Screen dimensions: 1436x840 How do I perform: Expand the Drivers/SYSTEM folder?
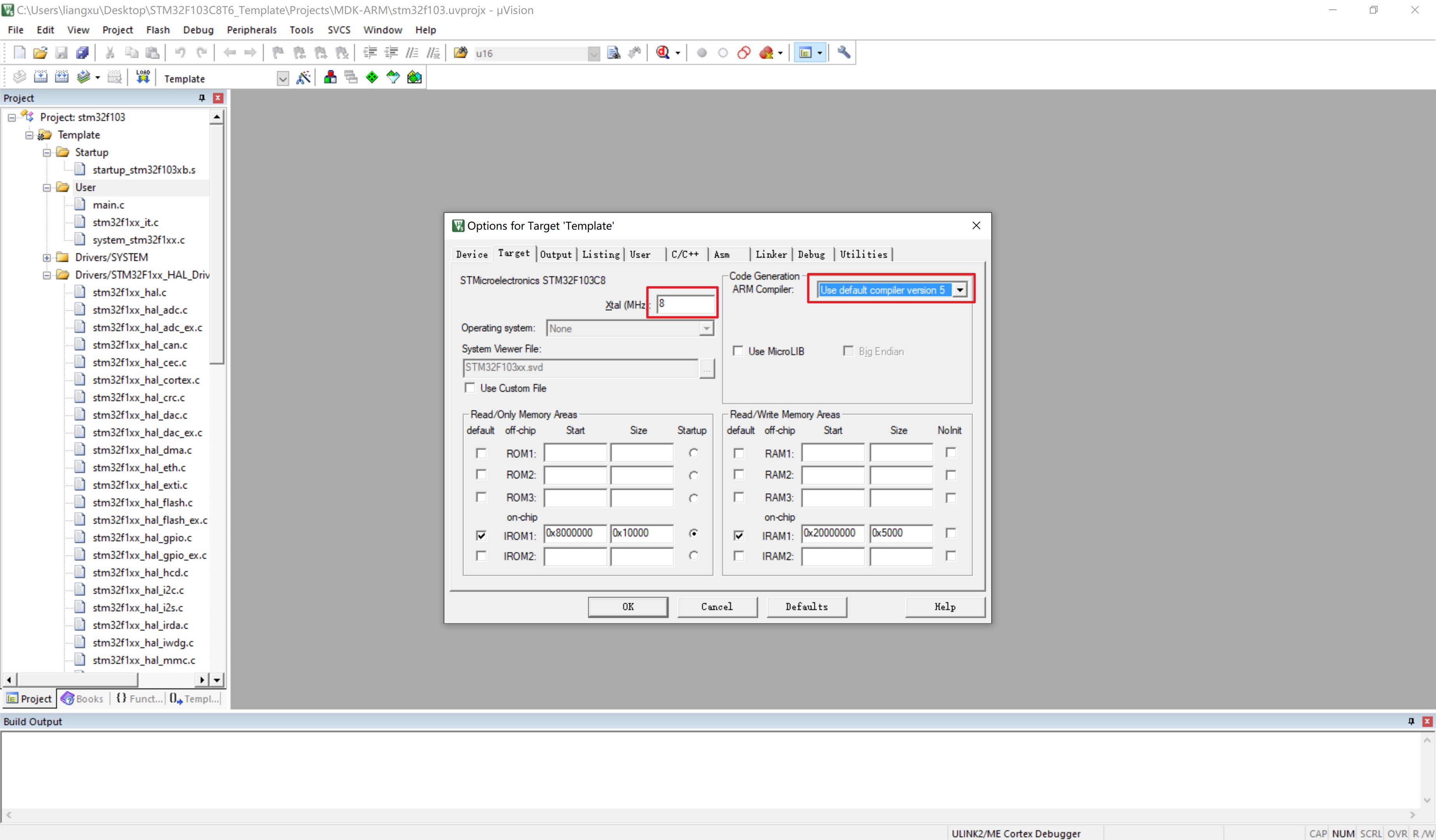[x=47, y=257]
